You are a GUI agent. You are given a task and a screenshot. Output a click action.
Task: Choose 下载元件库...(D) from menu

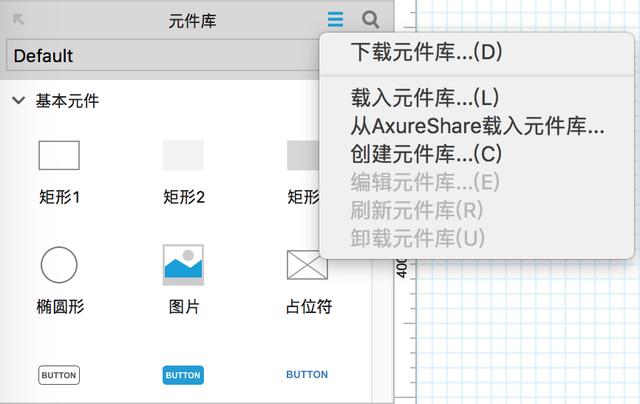(477, 52)
